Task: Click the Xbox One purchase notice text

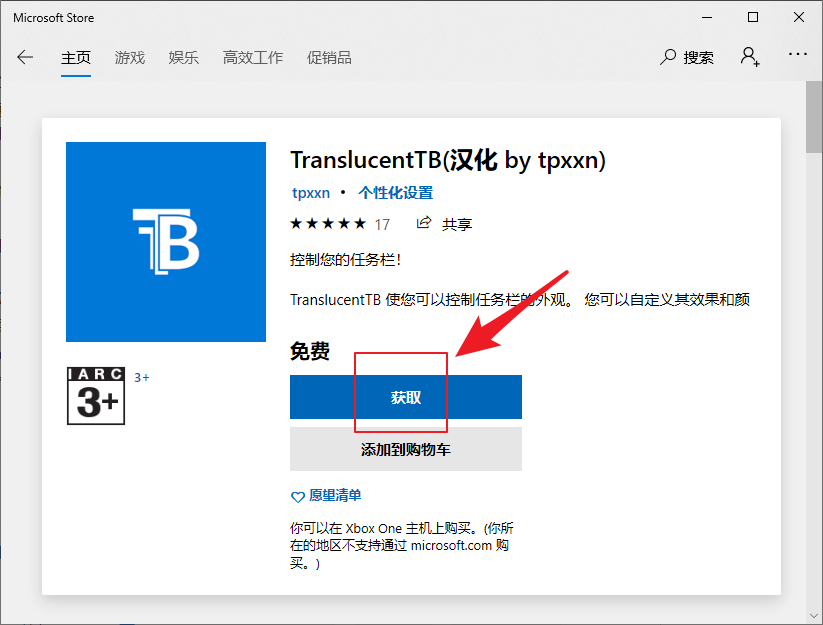Action: (401, 546)
